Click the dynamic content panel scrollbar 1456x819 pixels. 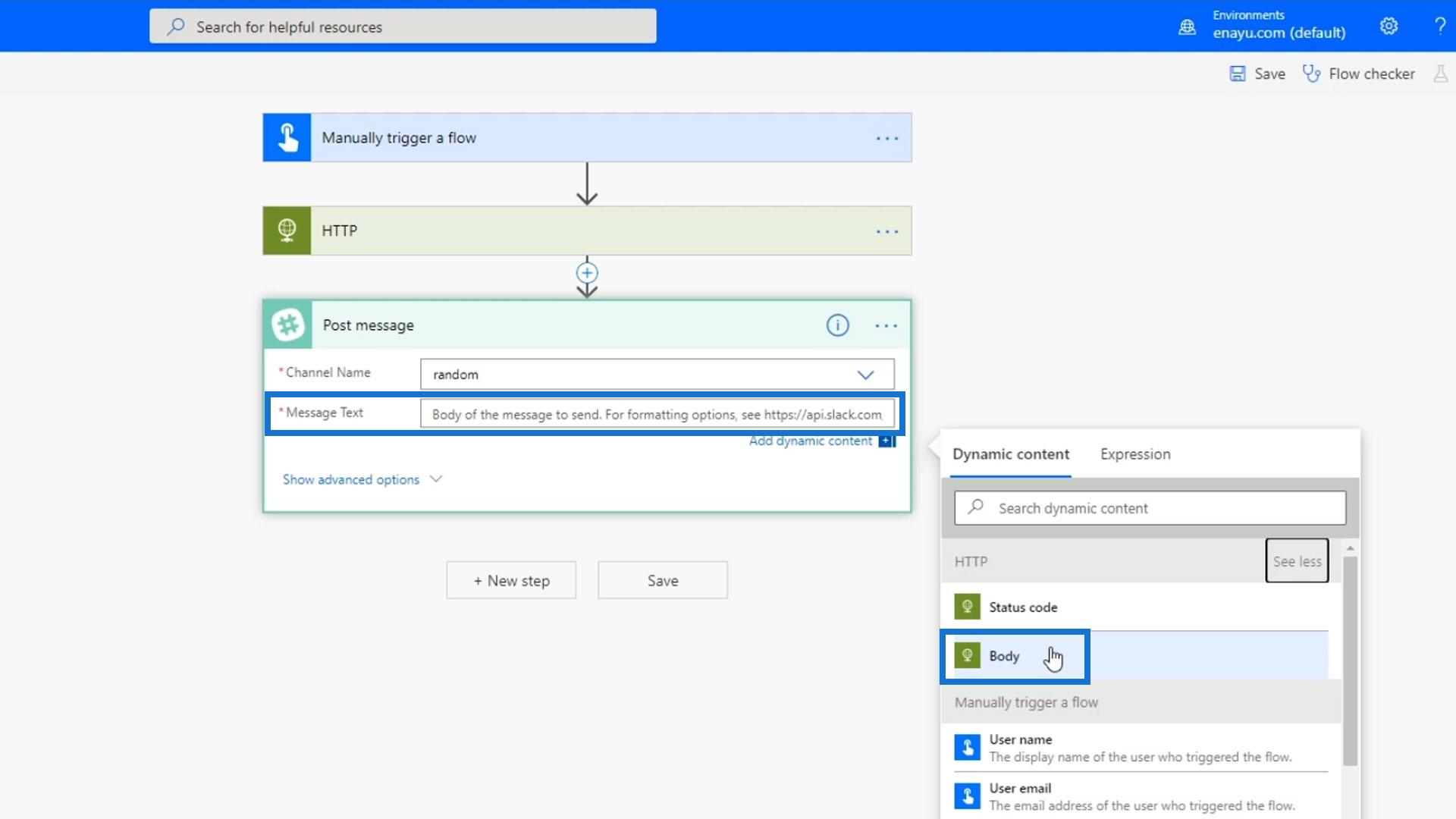pyautogui.click(x=1350, y=660)
